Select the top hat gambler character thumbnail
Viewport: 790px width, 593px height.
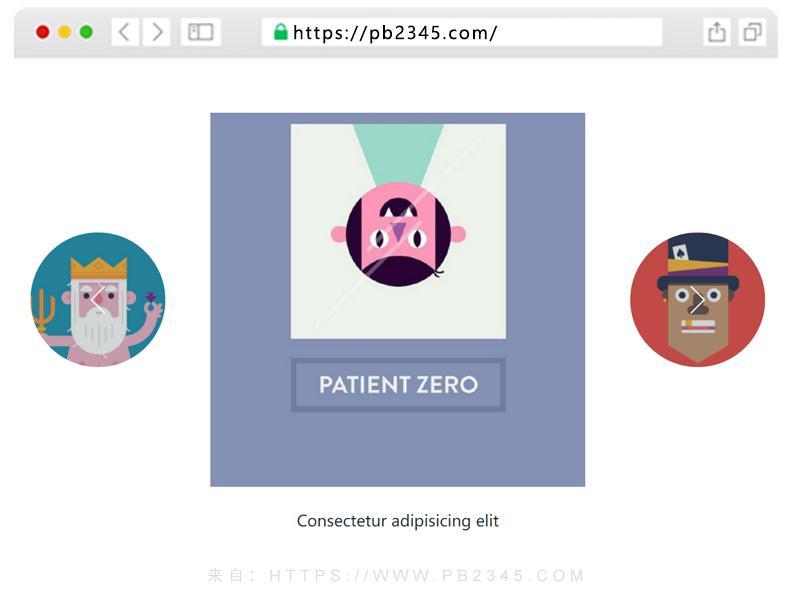(x=697, y=299)
